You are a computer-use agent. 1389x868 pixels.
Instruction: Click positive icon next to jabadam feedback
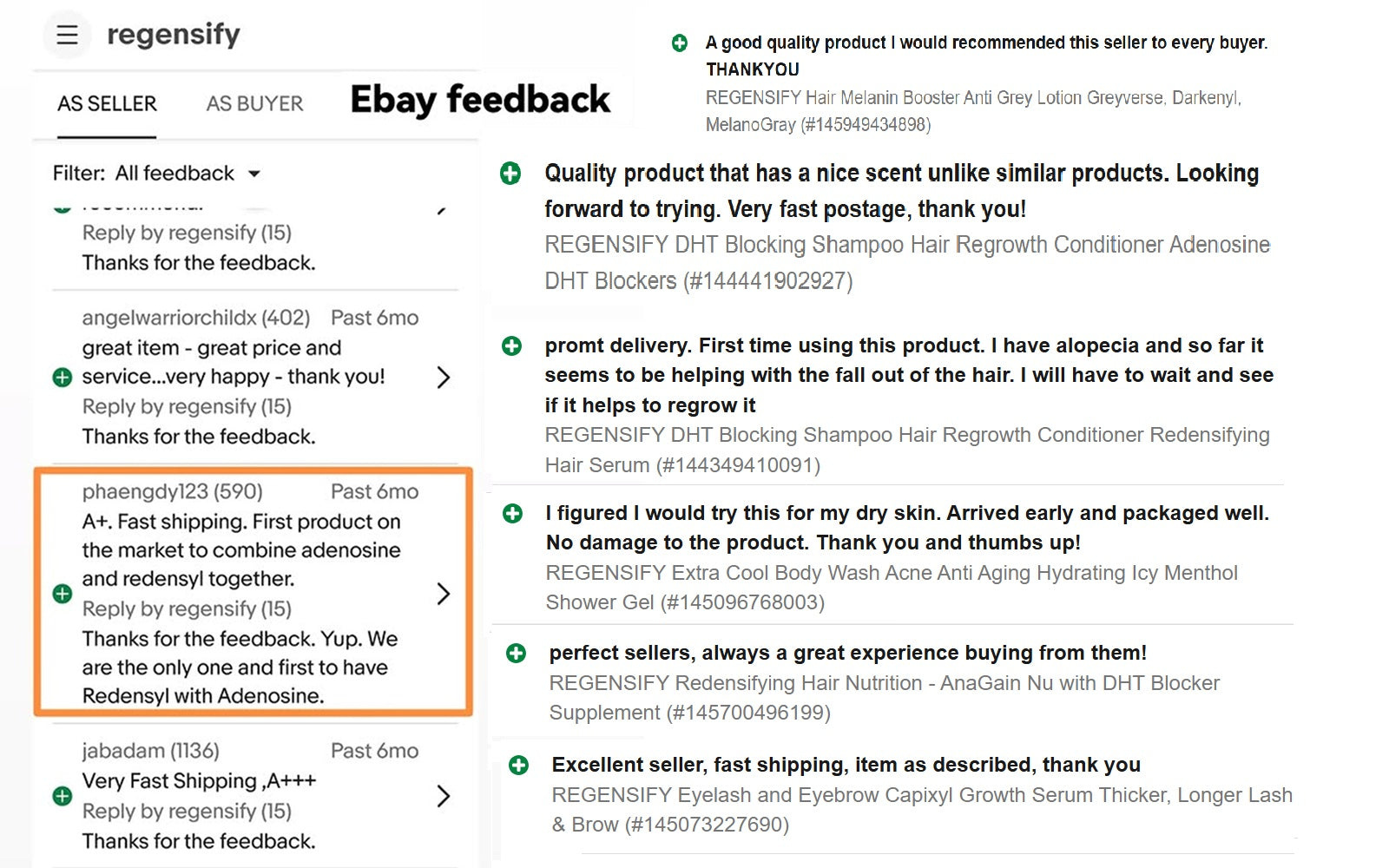[x=63, y=796]
